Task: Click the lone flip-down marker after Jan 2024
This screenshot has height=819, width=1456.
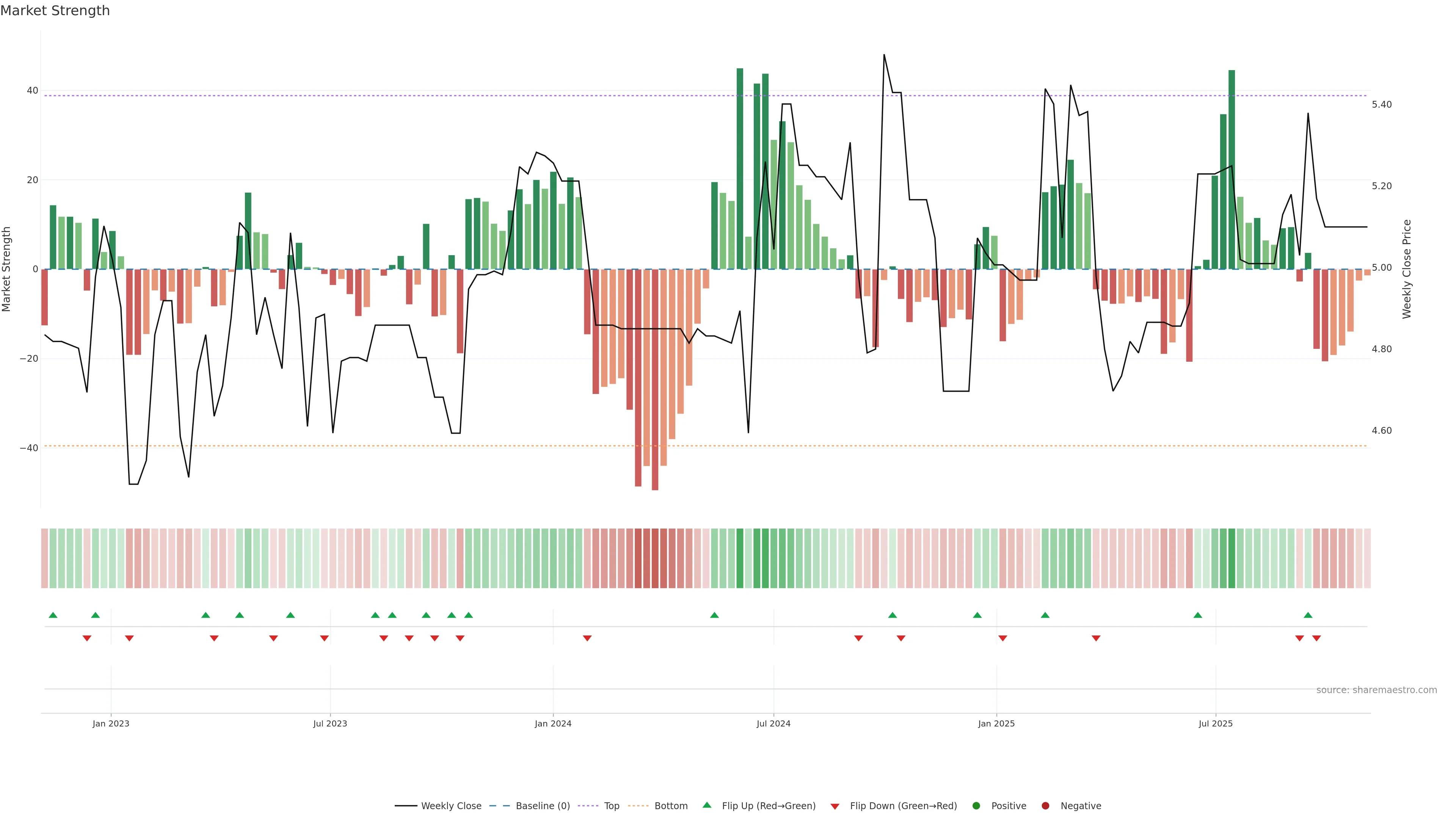Action: coord(587,638)
